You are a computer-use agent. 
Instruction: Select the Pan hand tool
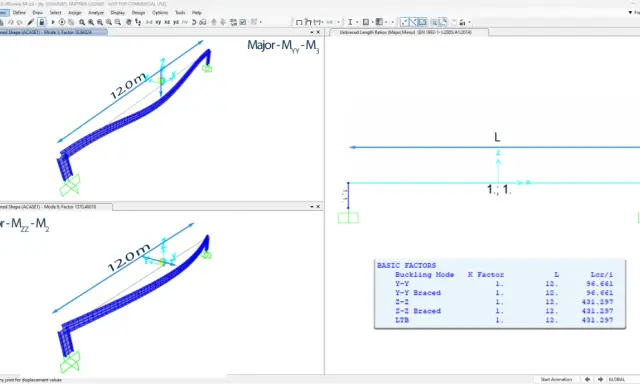(129, 22)
